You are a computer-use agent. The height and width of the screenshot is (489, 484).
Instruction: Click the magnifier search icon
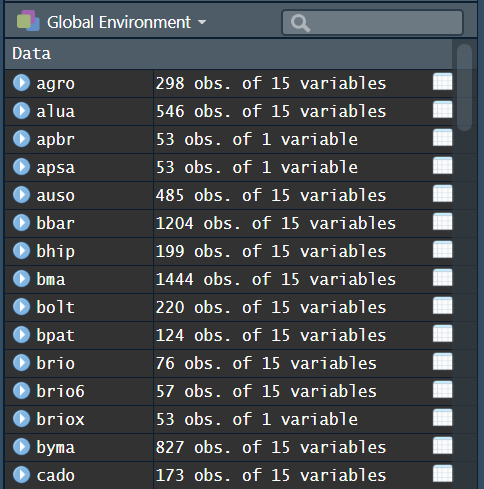click(x=300, y=23)
